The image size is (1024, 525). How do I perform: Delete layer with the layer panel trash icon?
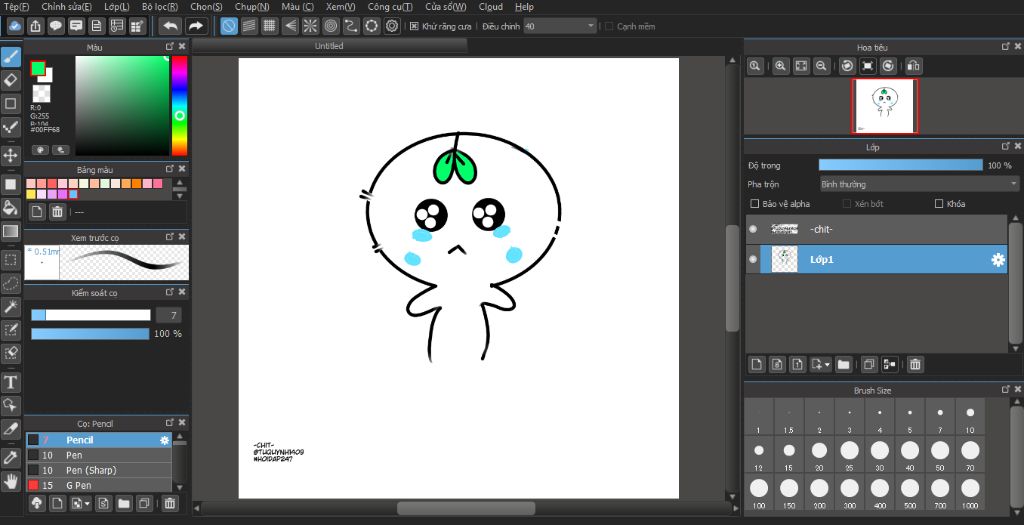(915, 364)
